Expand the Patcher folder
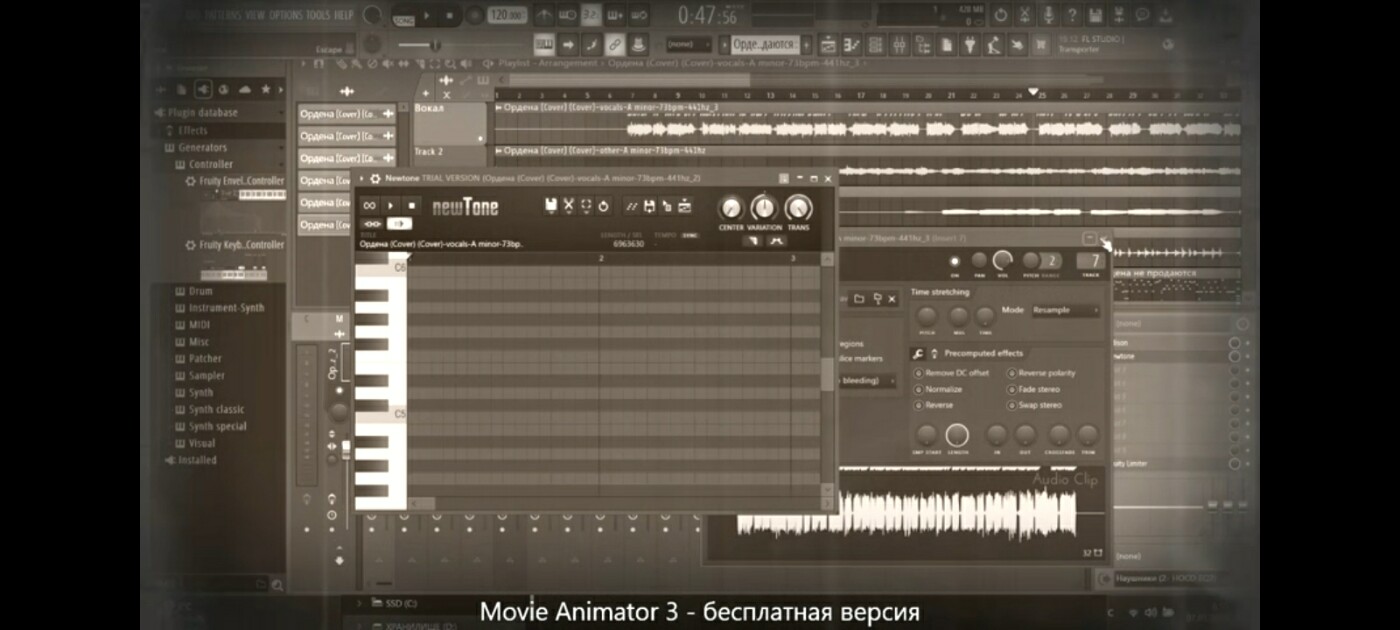The width and height of the screenshot is (1400, 630). click(x=198, y=358)
